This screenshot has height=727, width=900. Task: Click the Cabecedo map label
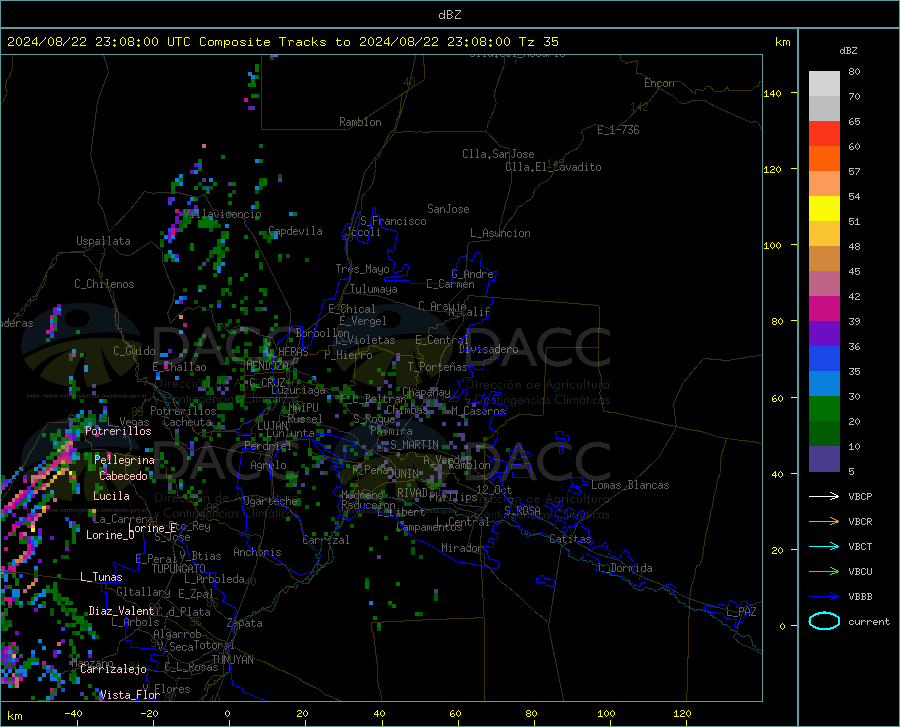point(123,476)
